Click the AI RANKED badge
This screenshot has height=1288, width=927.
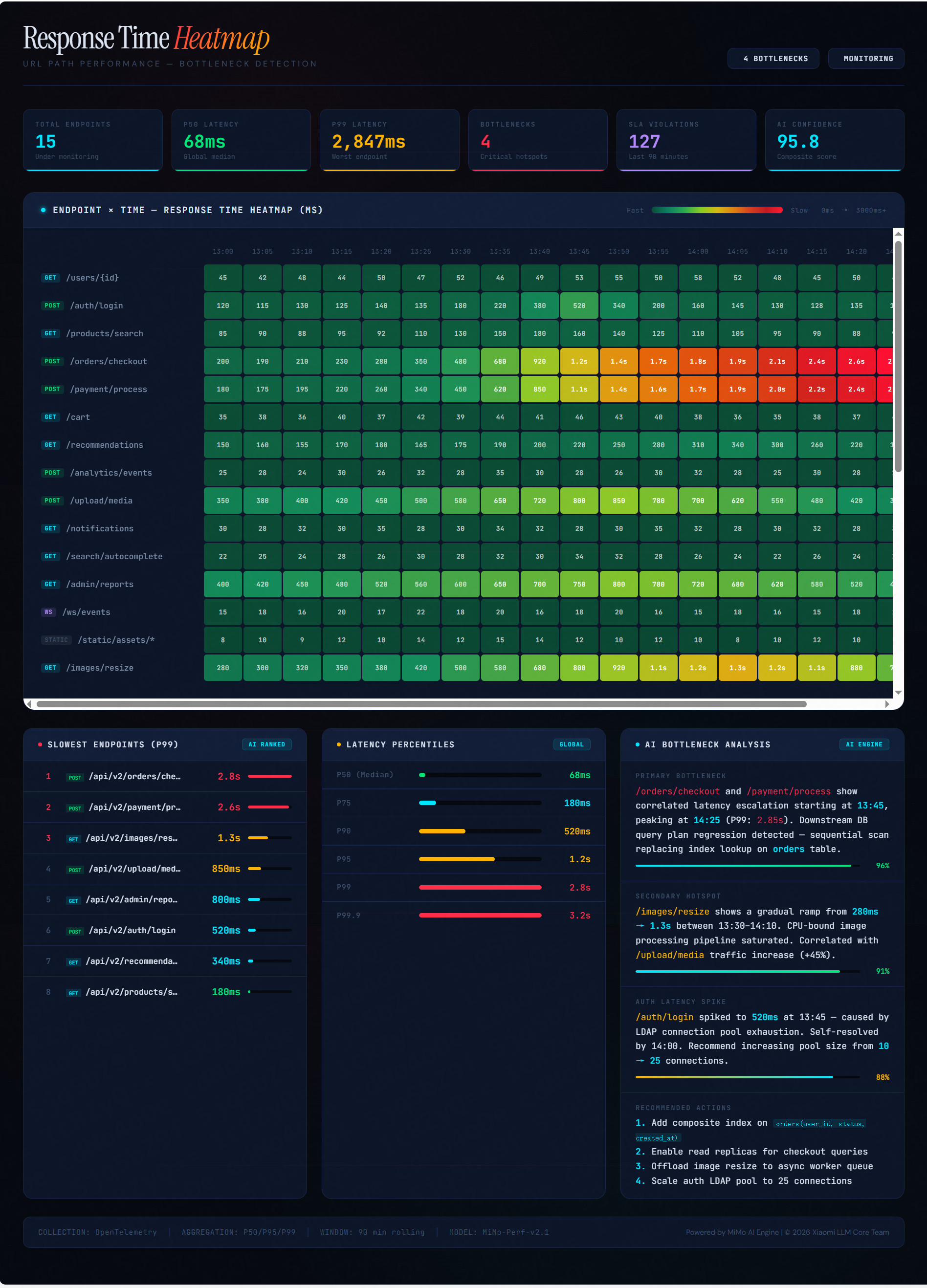coord(266,744)
